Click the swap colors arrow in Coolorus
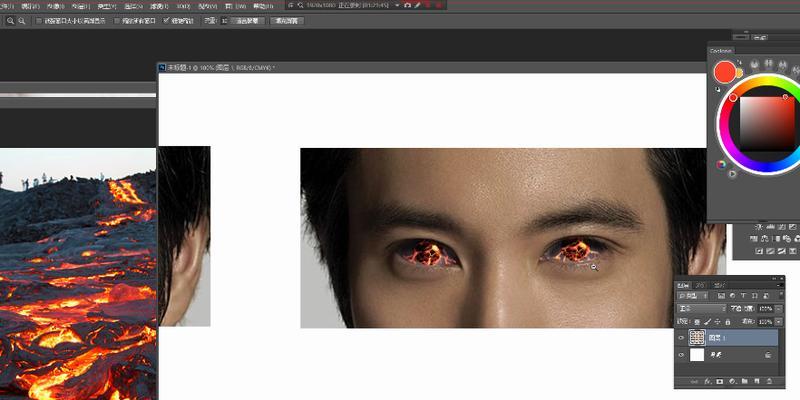The image size is (800, 400). (x=739, y=62)
